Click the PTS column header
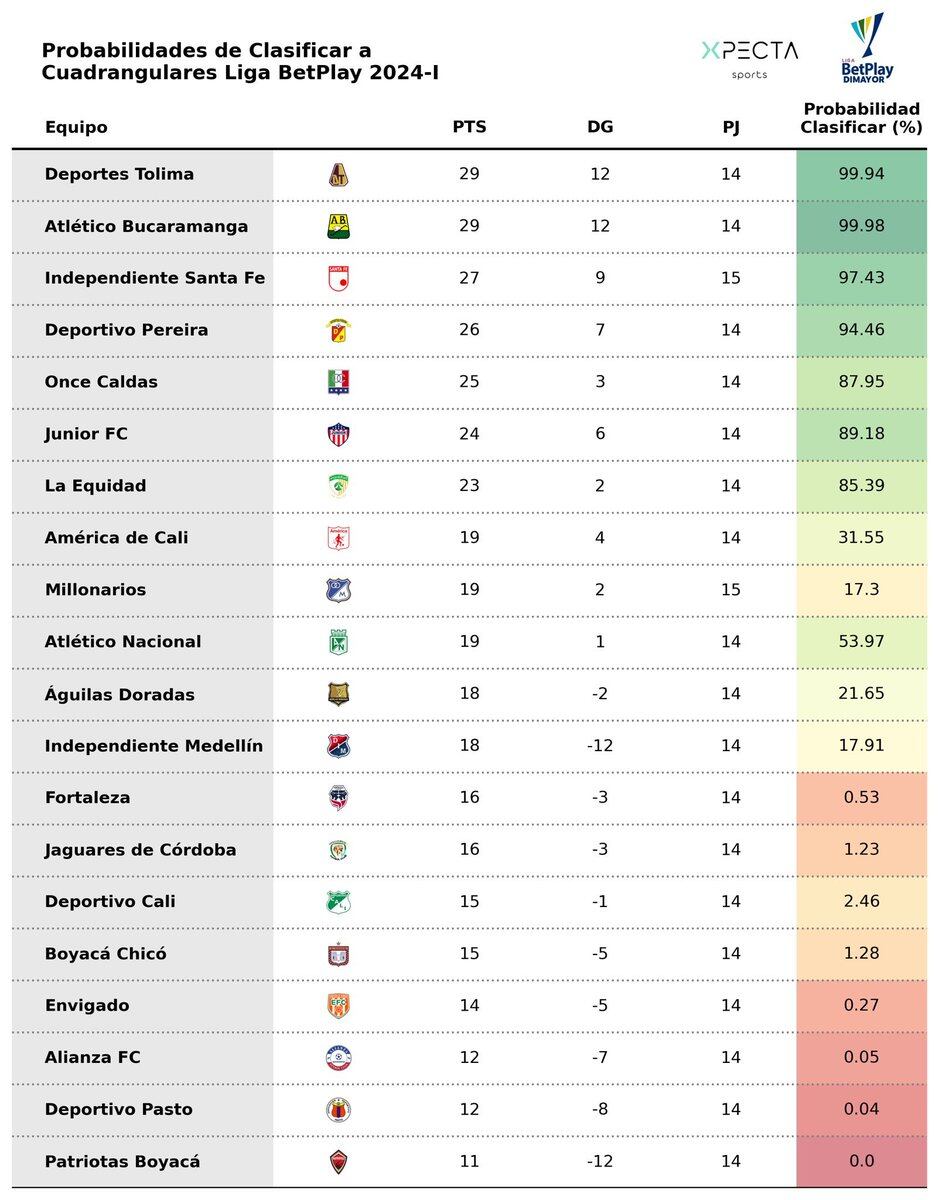 pos(469,127)
